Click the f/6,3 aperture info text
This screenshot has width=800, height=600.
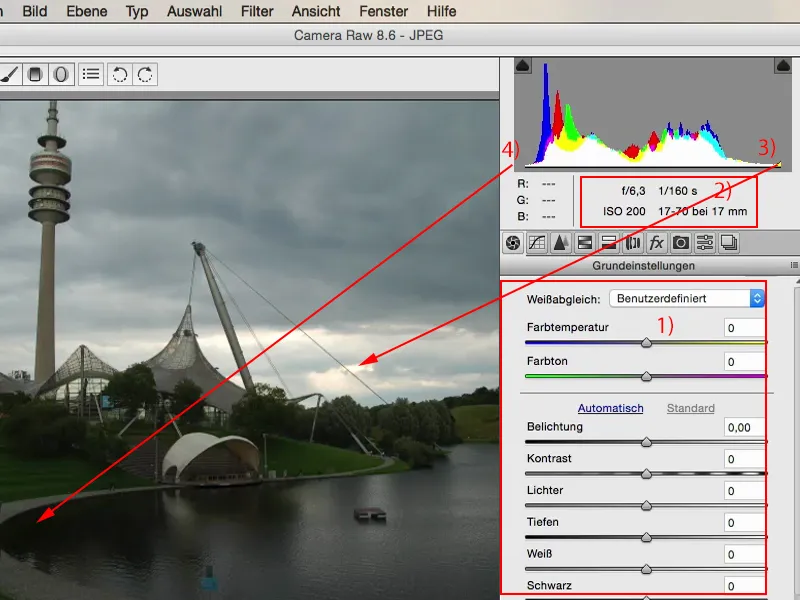pyautogui.click(x=633, y=191)
